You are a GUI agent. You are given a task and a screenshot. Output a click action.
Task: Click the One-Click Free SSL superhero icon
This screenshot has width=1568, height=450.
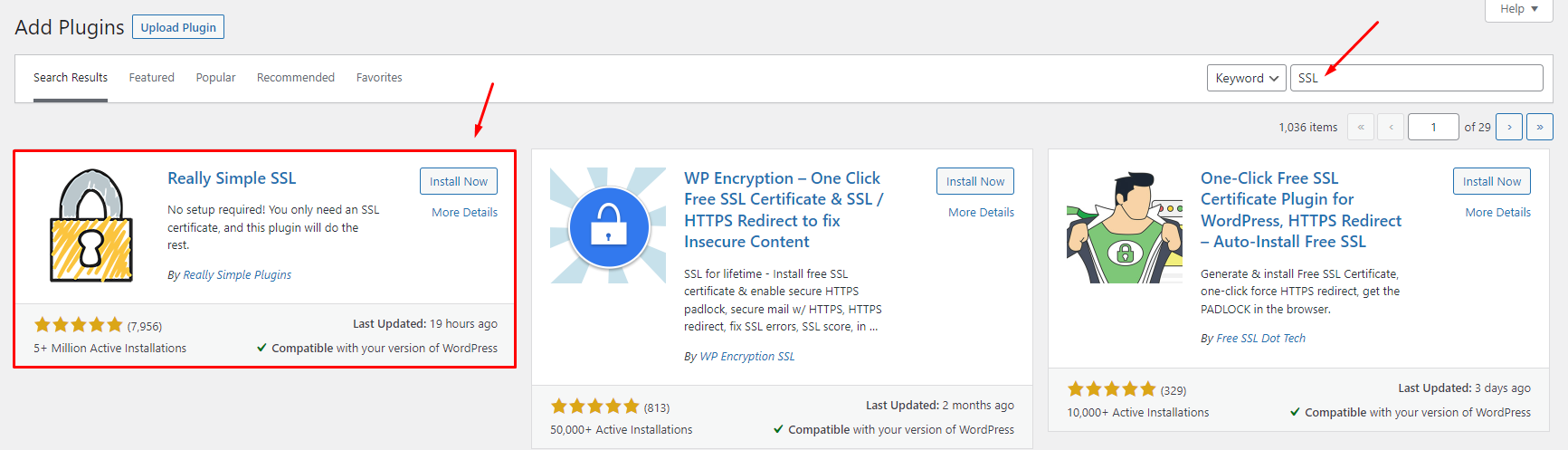click(1125, 227)
